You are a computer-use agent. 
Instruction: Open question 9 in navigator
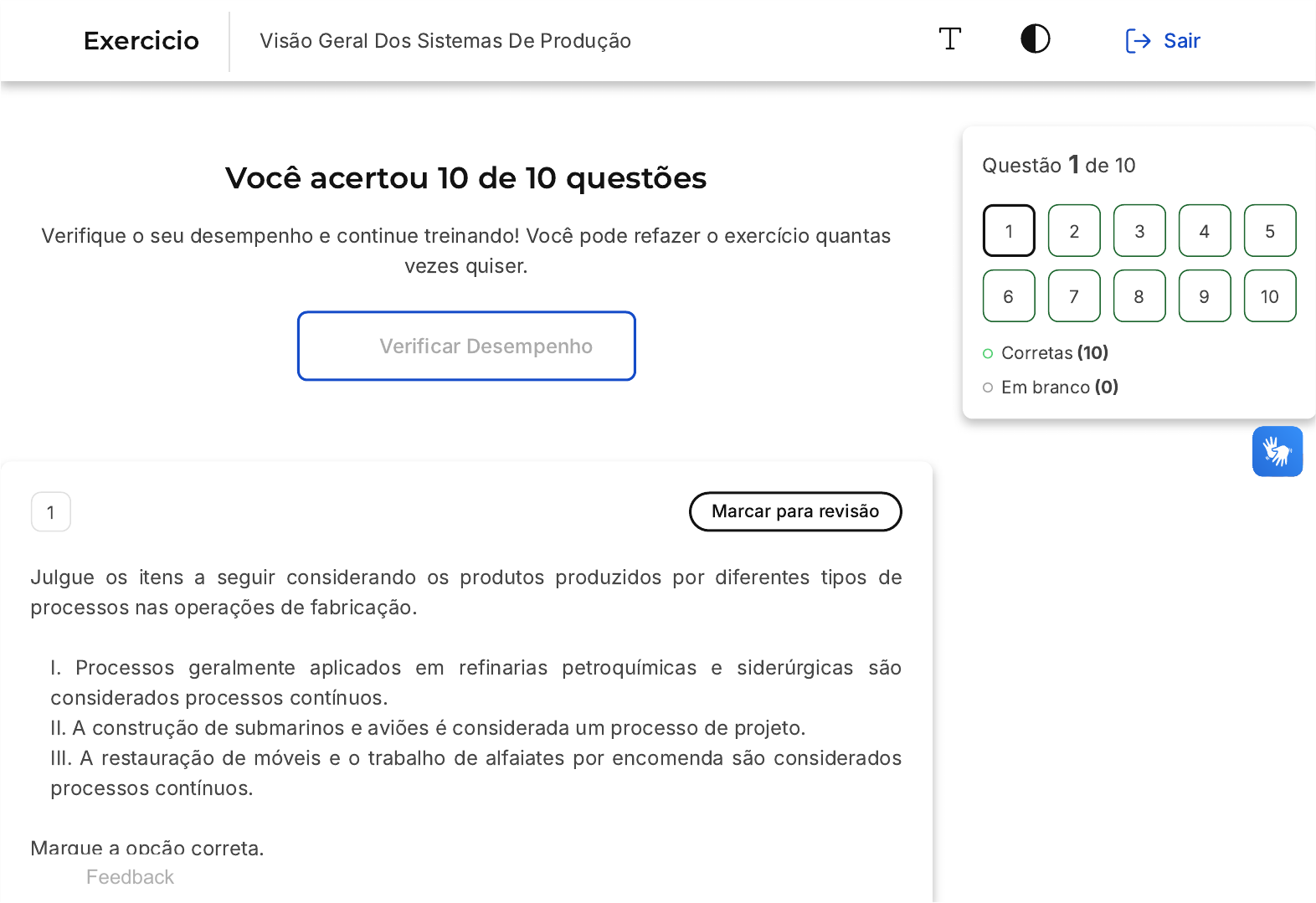1204,296
